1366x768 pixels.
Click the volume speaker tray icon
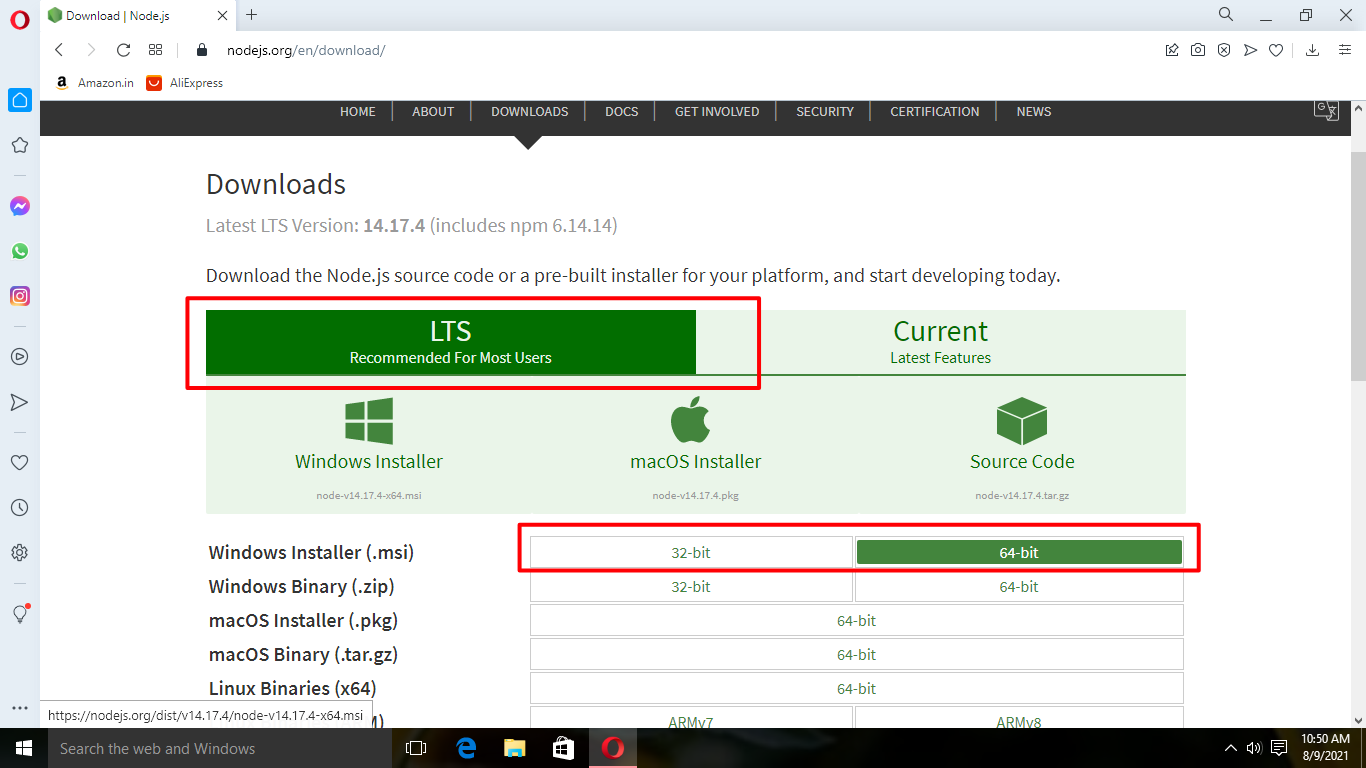[1254, 748]
